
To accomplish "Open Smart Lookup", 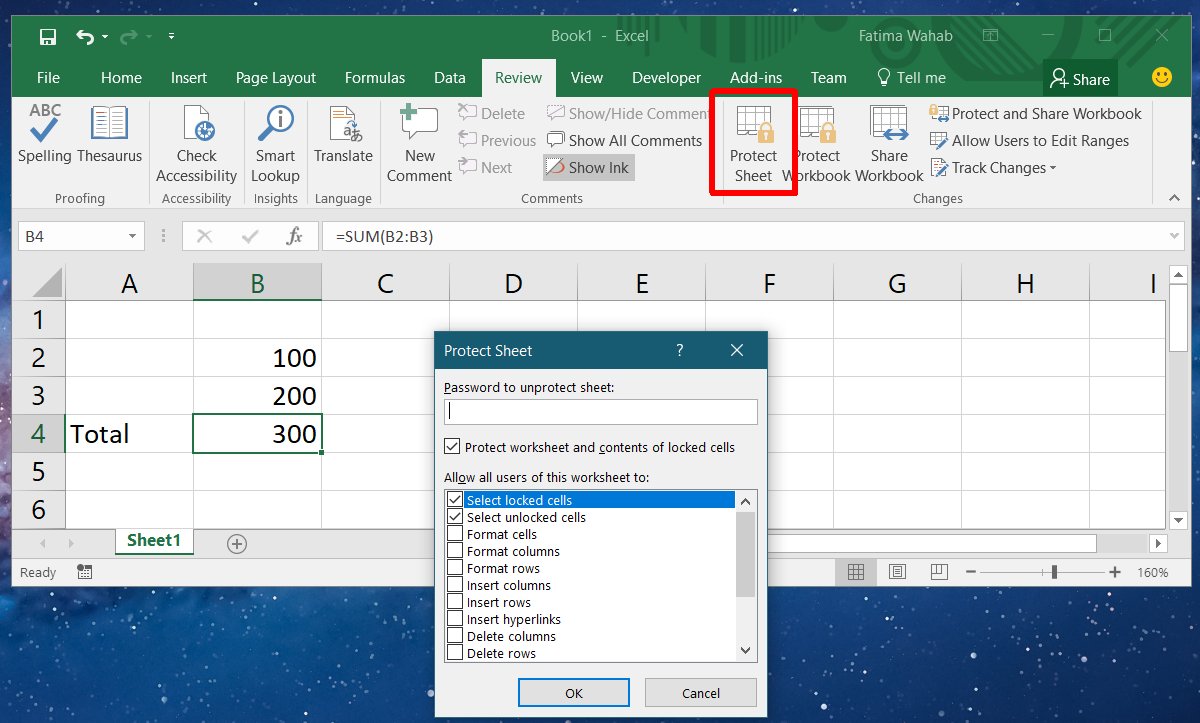I will [275, 144].
